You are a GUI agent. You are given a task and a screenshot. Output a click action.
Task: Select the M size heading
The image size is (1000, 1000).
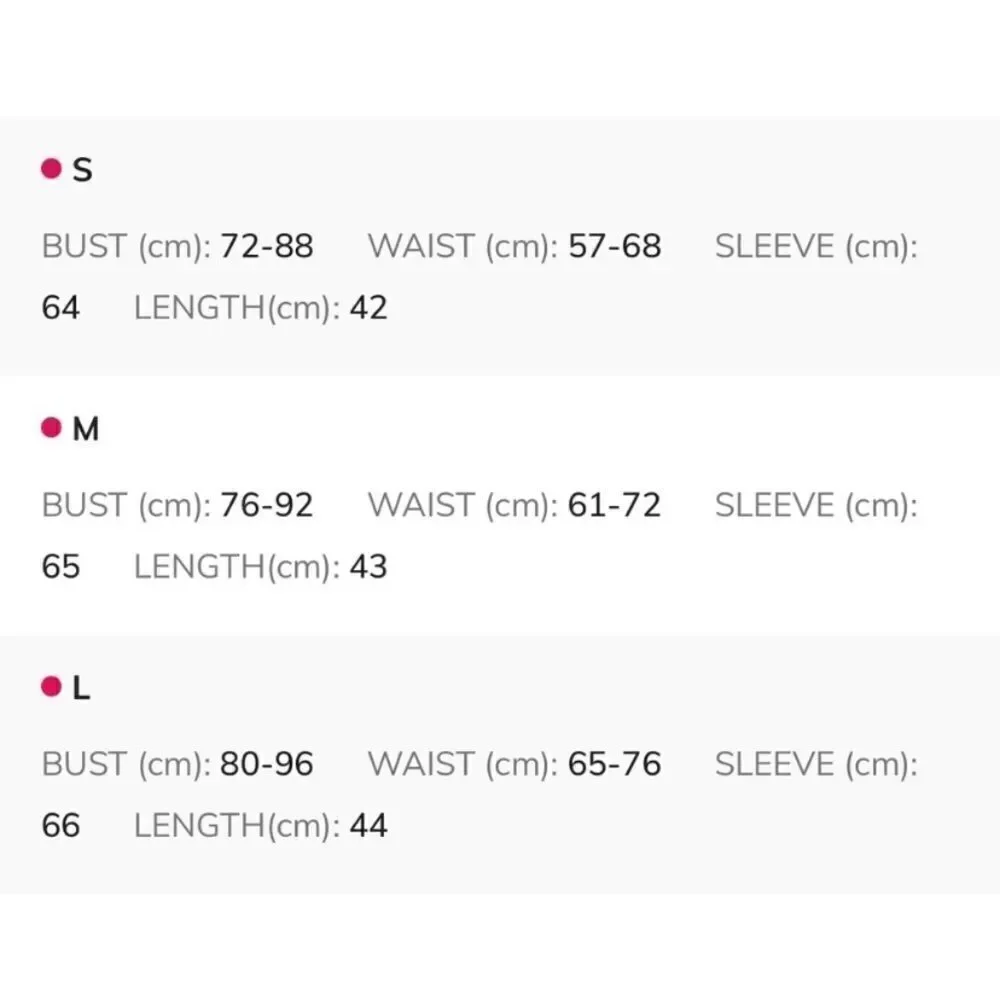click(86, 430)
